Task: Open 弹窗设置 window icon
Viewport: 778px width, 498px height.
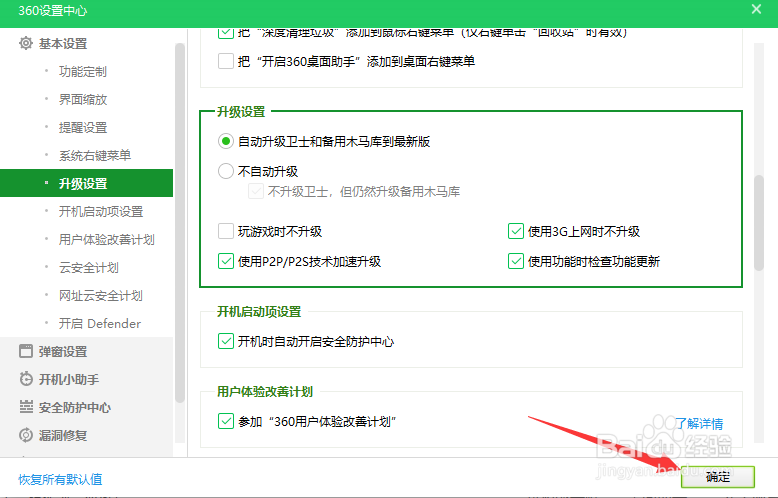Action: point(26,351)
